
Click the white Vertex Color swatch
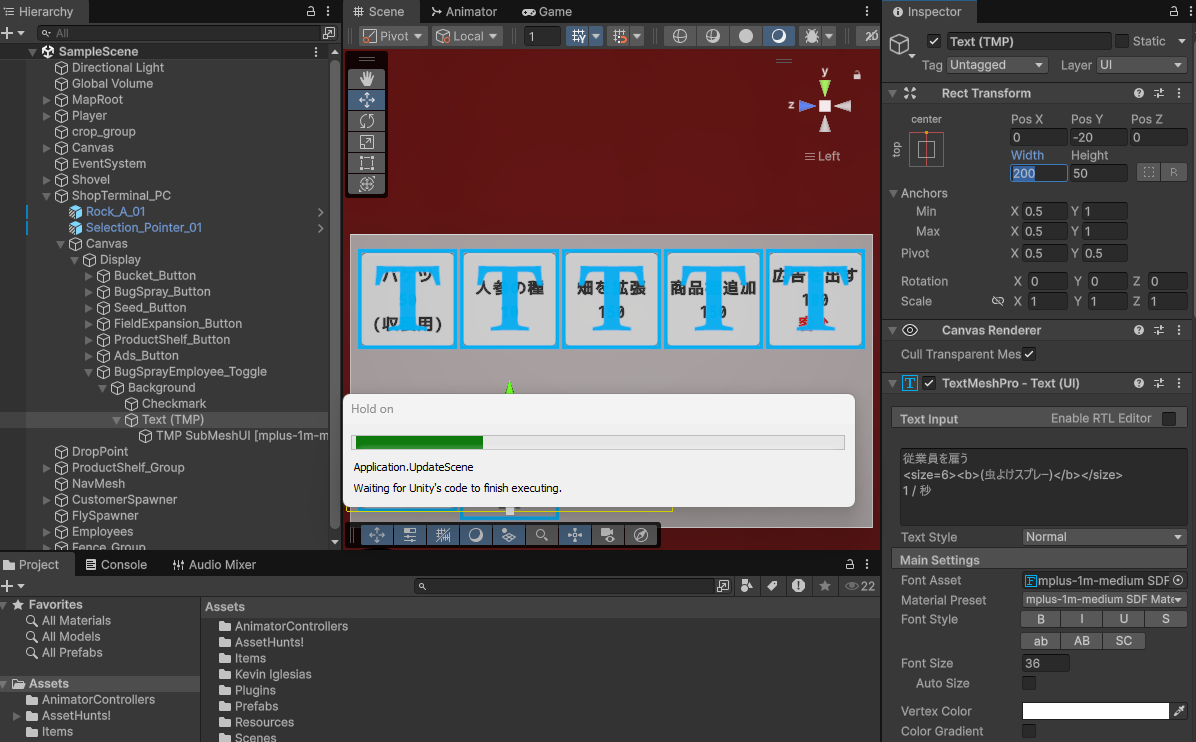[1095, 711]
